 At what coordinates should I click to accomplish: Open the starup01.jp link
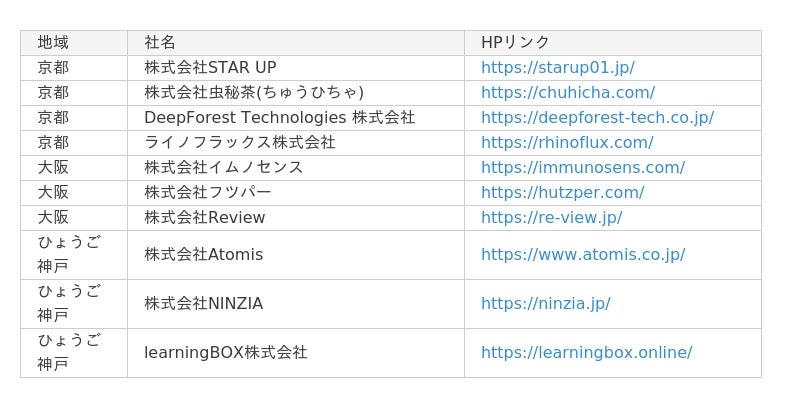(558, 68)
